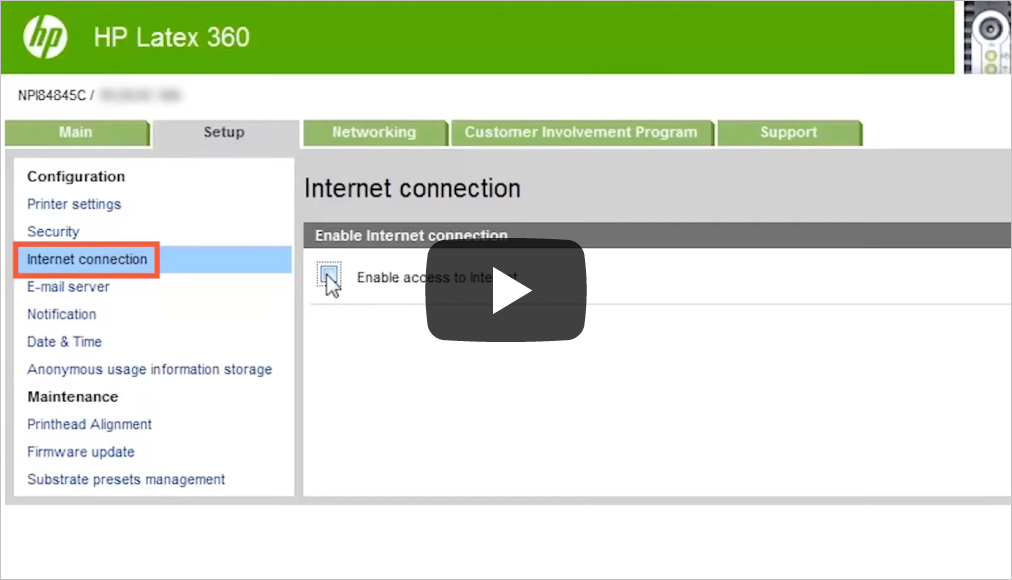Screen dimensions: 1012x580
Task: Open Substrate presets management
Action: point(126,479)
